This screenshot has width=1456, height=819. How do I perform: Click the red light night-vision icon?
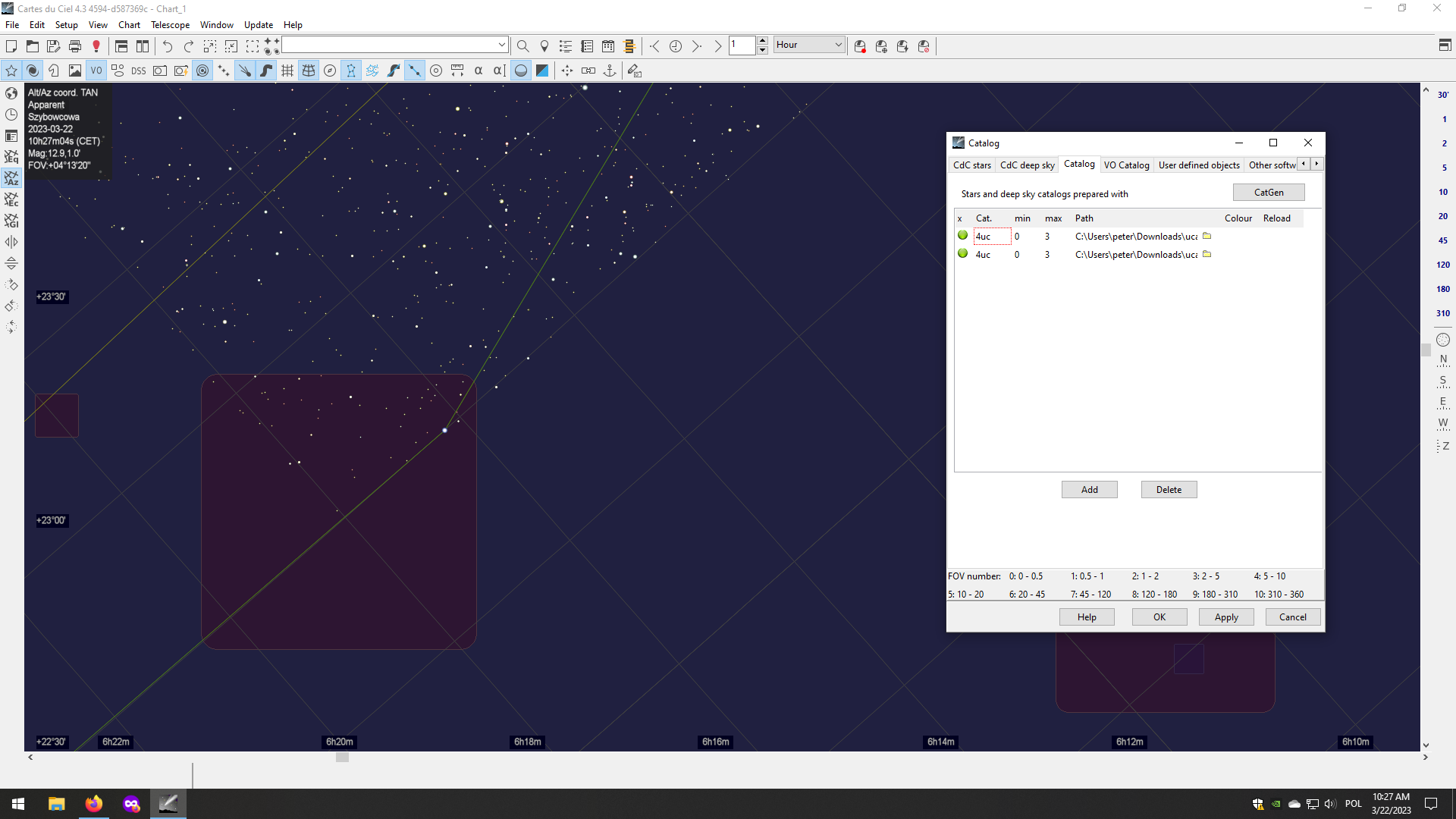click(x=96, y=46)
